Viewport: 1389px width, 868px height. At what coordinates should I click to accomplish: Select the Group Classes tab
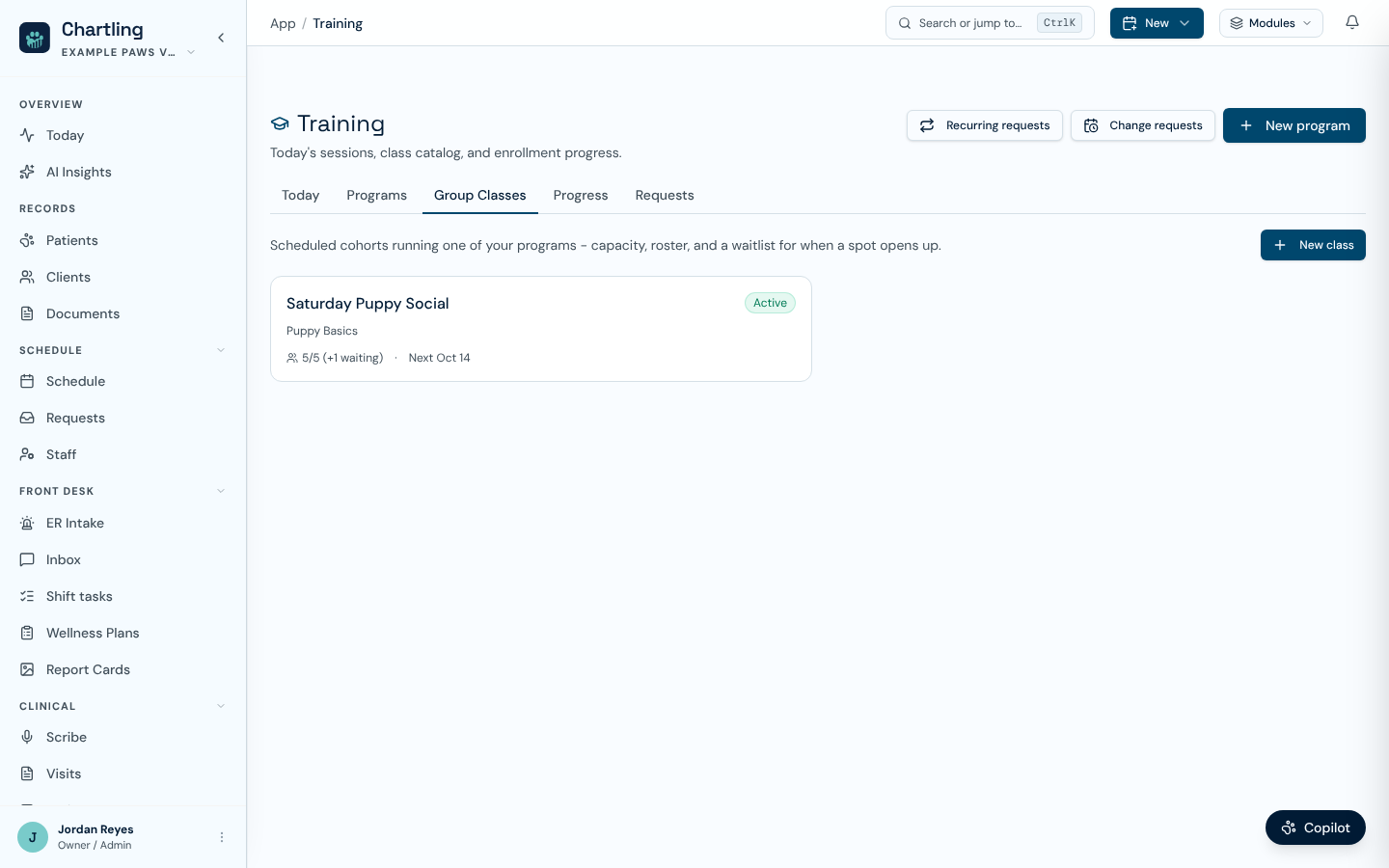click(480, 195)
